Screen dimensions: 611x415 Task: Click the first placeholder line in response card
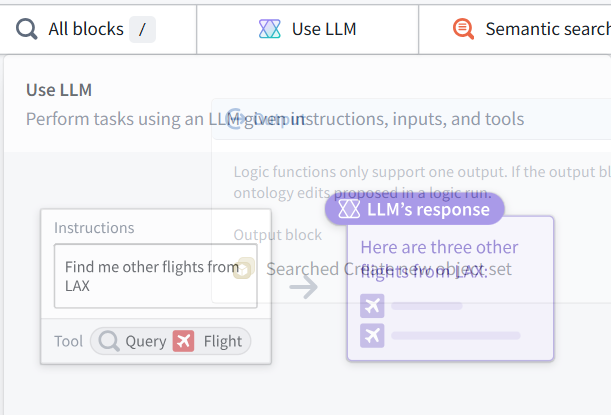[427, 306]
